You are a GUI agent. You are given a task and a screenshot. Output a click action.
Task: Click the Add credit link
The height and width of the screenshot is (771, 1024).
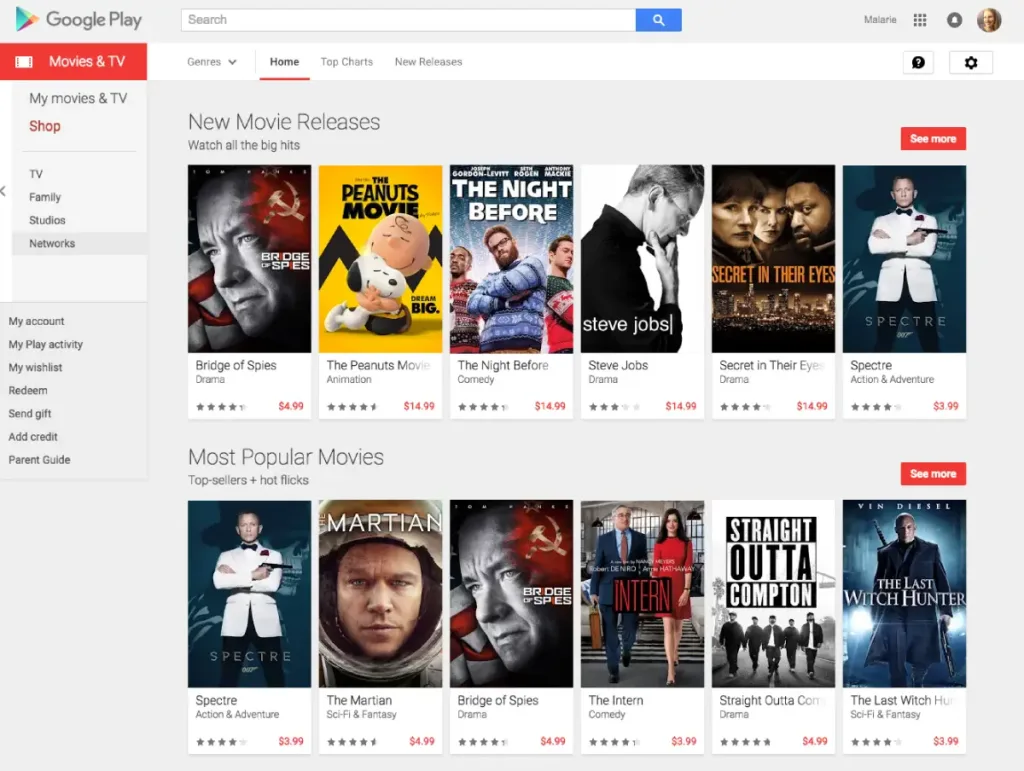click(33, 437)
